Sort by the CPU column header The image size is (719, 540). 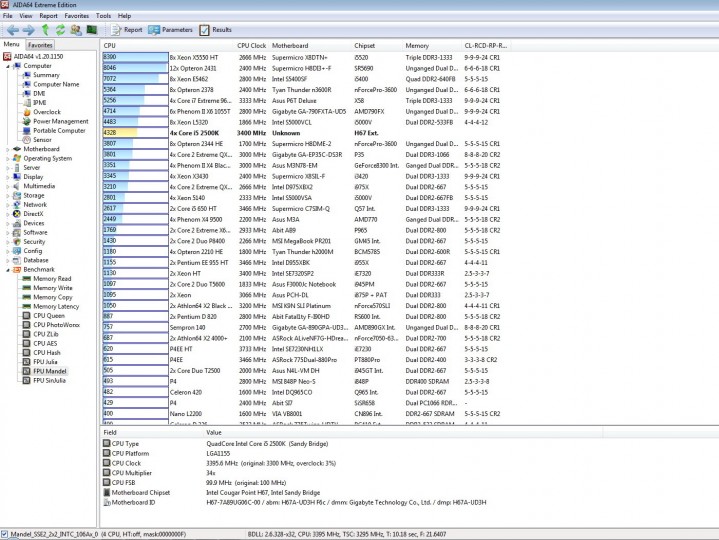167,46
